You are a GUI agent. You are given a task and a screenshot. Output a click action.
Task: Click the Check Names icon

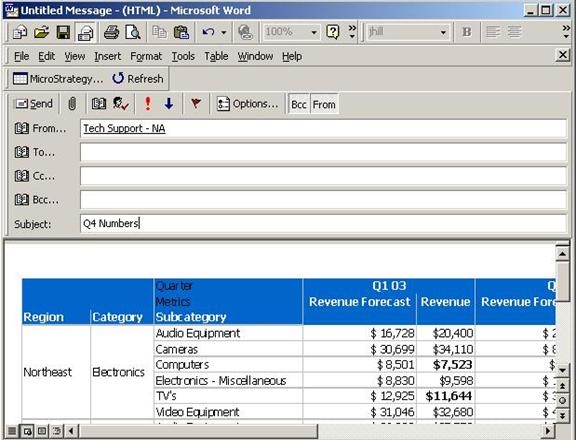120,104
